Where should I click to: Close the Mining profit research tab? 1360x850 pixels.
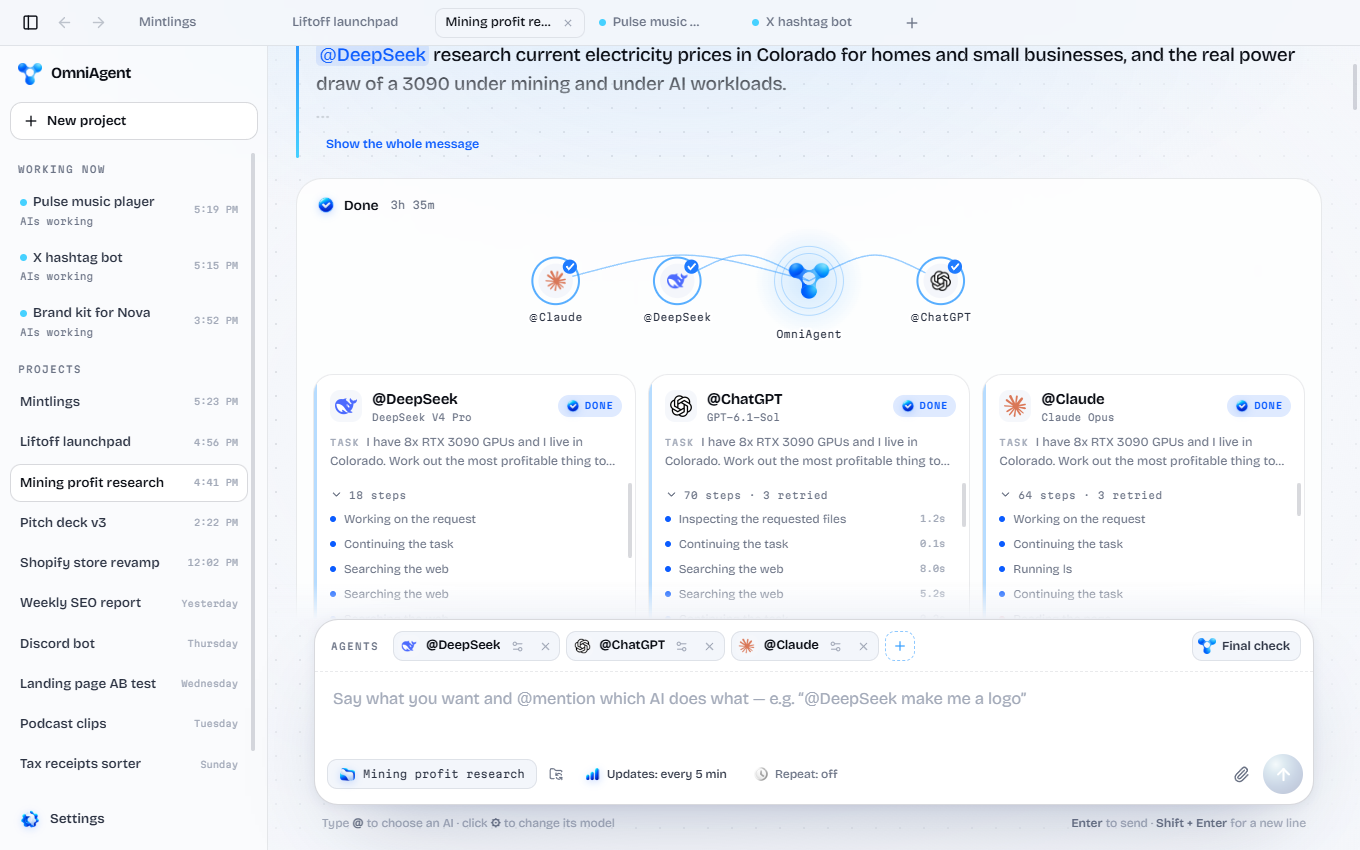tap(568, 22)
